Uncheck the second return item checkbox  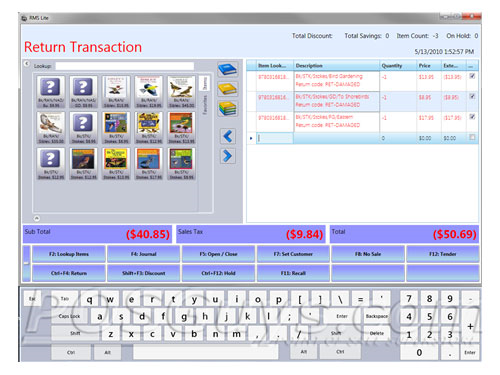[x=472, y=96]
